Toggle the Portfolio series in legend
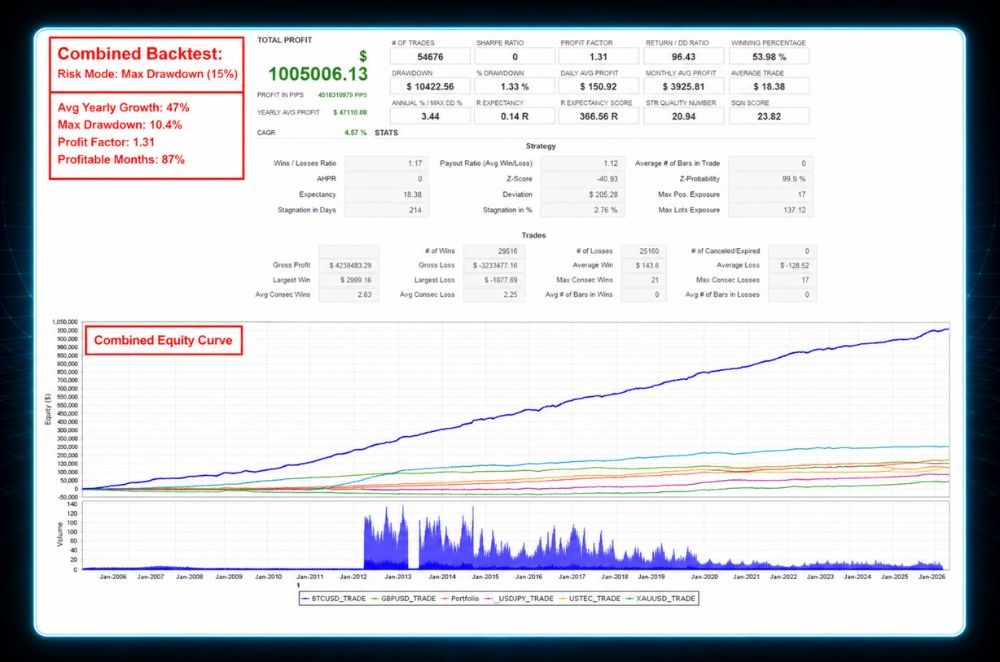The height and width of the screenshot is (662, 1000). [x=460, y=598]
